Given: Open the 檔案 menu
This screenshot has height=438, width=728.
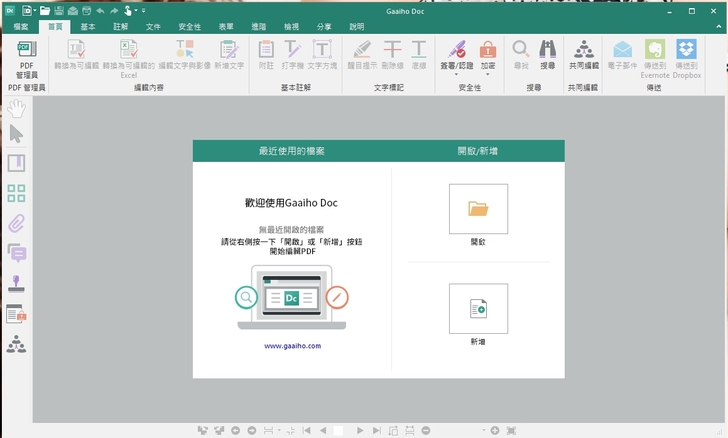Looking at the screenshot, I should [x=22, y=27].
